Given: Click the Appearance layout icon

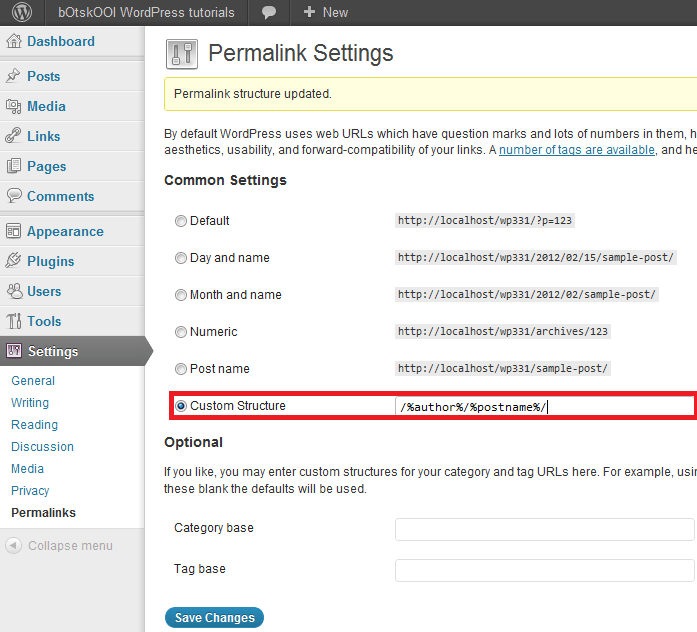Looking at the screenshot, I should pos(14,231).
